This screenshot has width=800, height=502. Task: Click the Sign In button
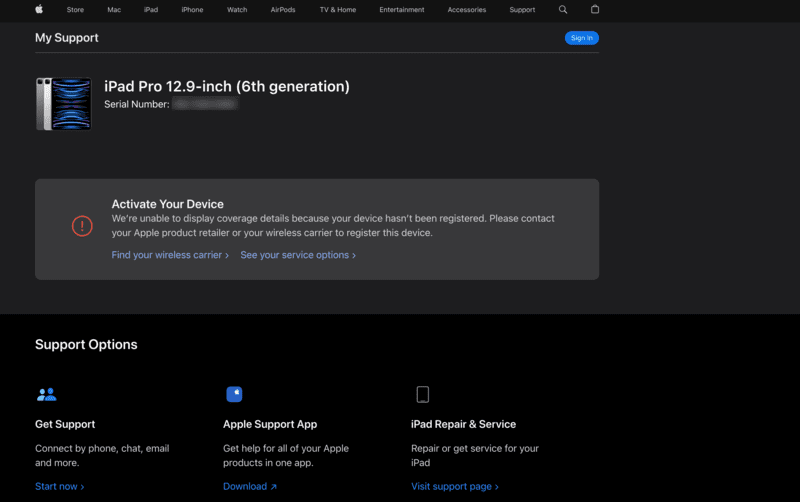(582, 38)
